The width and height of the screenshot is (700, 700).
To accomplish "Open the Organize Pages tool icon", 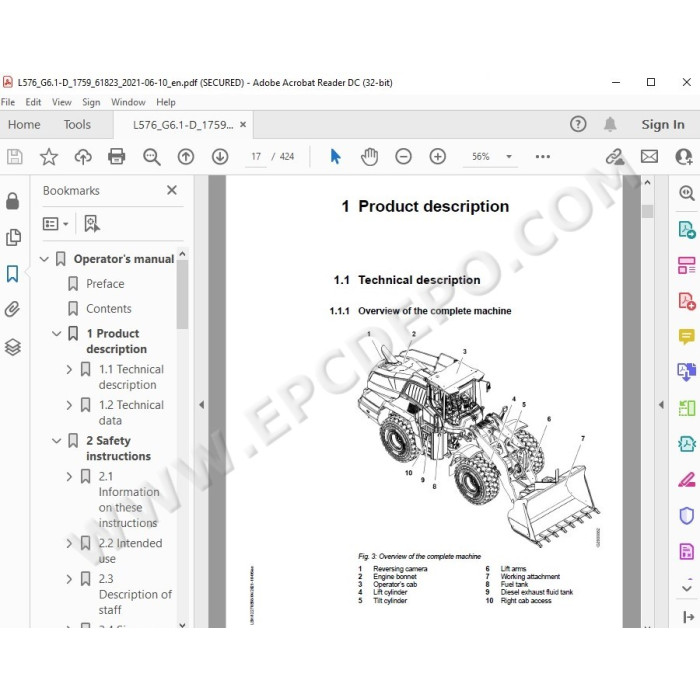I will 686,265.
